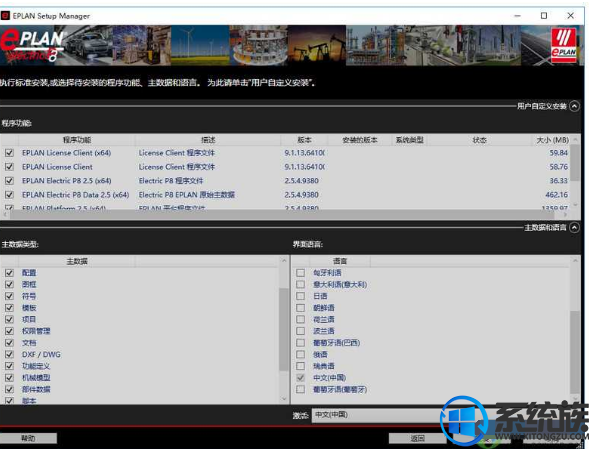Screen dimensions: 589x449
Task: Click the EPLAN Electric P8 logo in the banner
Action: [x=32, y=45]
